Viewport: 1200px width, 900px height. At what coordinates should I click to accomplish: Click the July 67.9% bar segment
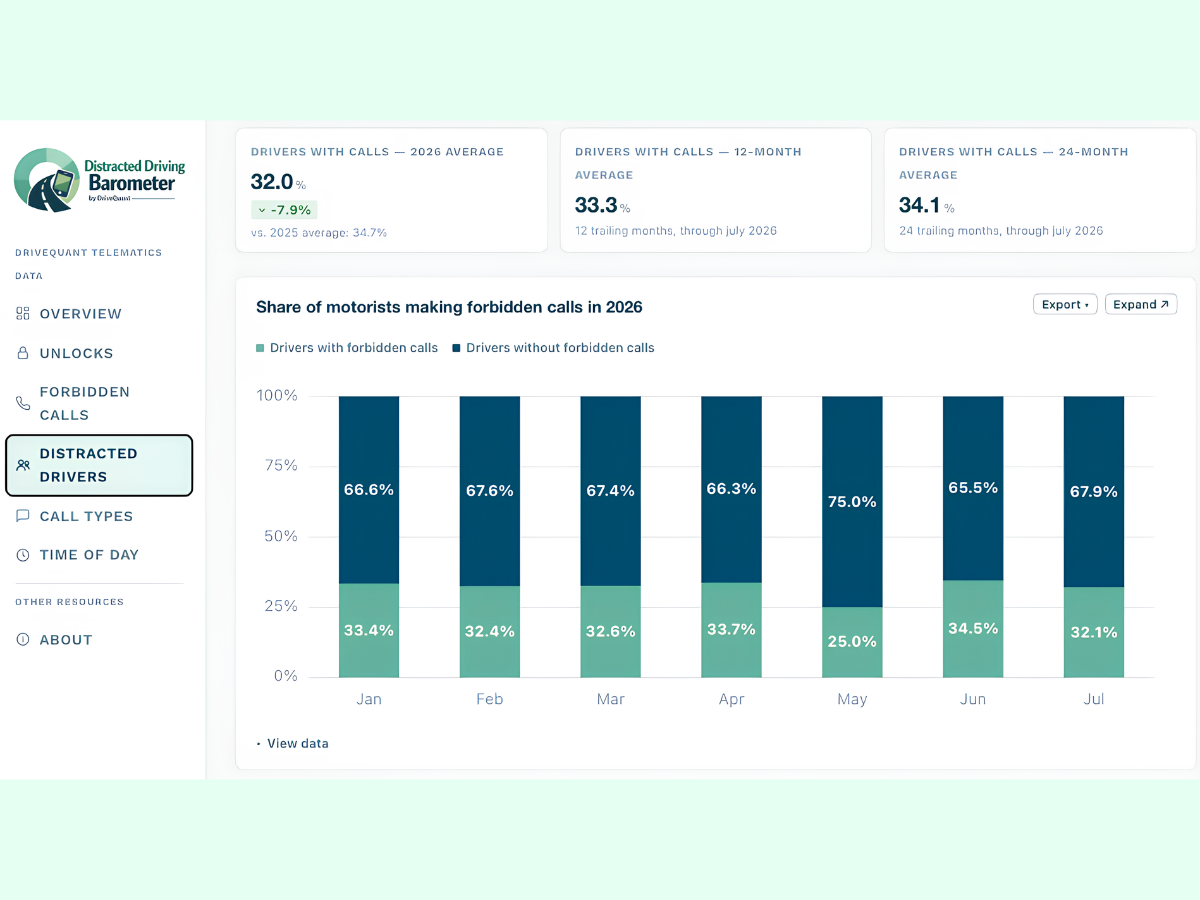coord(1094,492)
